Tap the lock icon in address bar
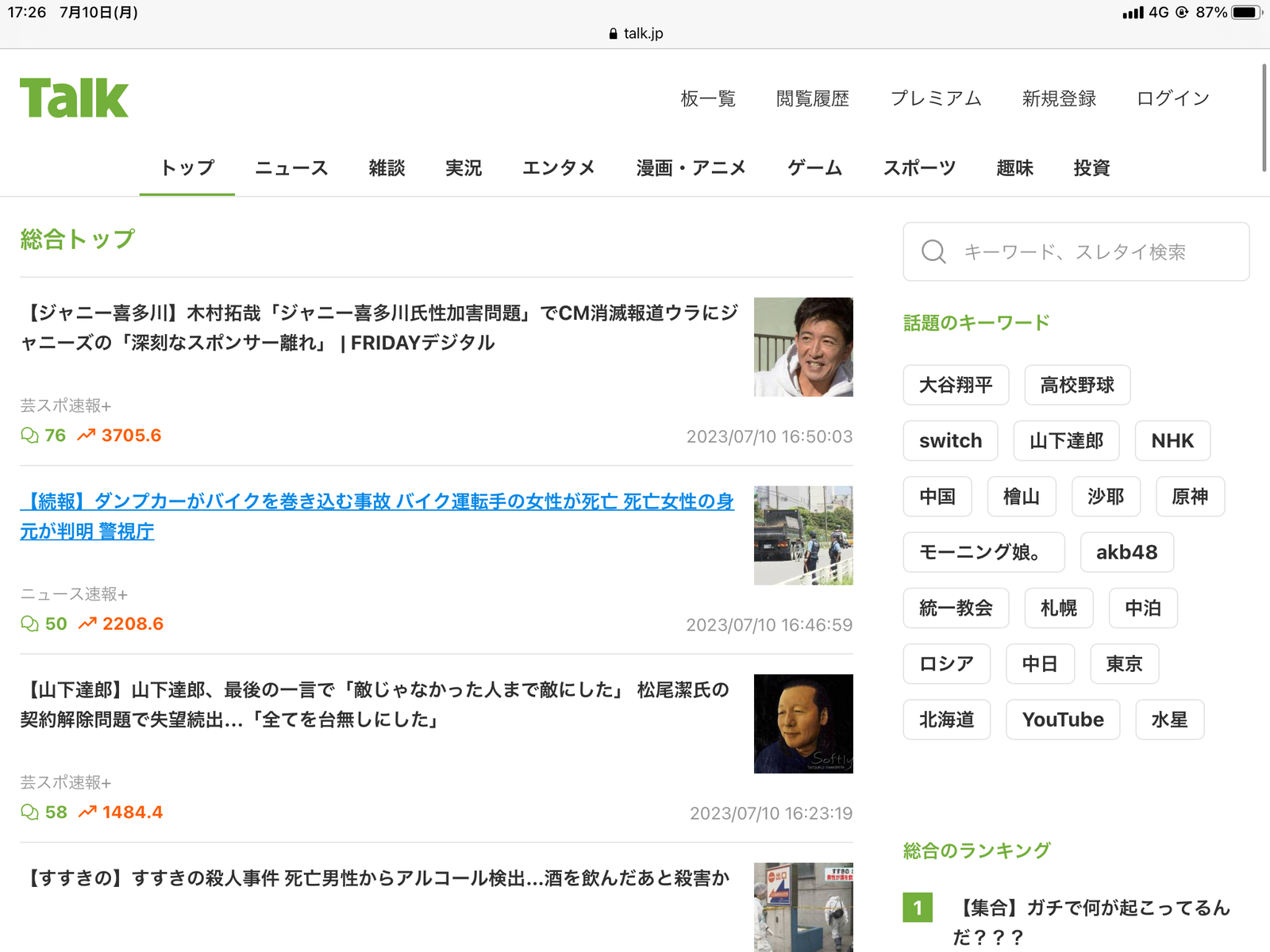 (613, 33)
